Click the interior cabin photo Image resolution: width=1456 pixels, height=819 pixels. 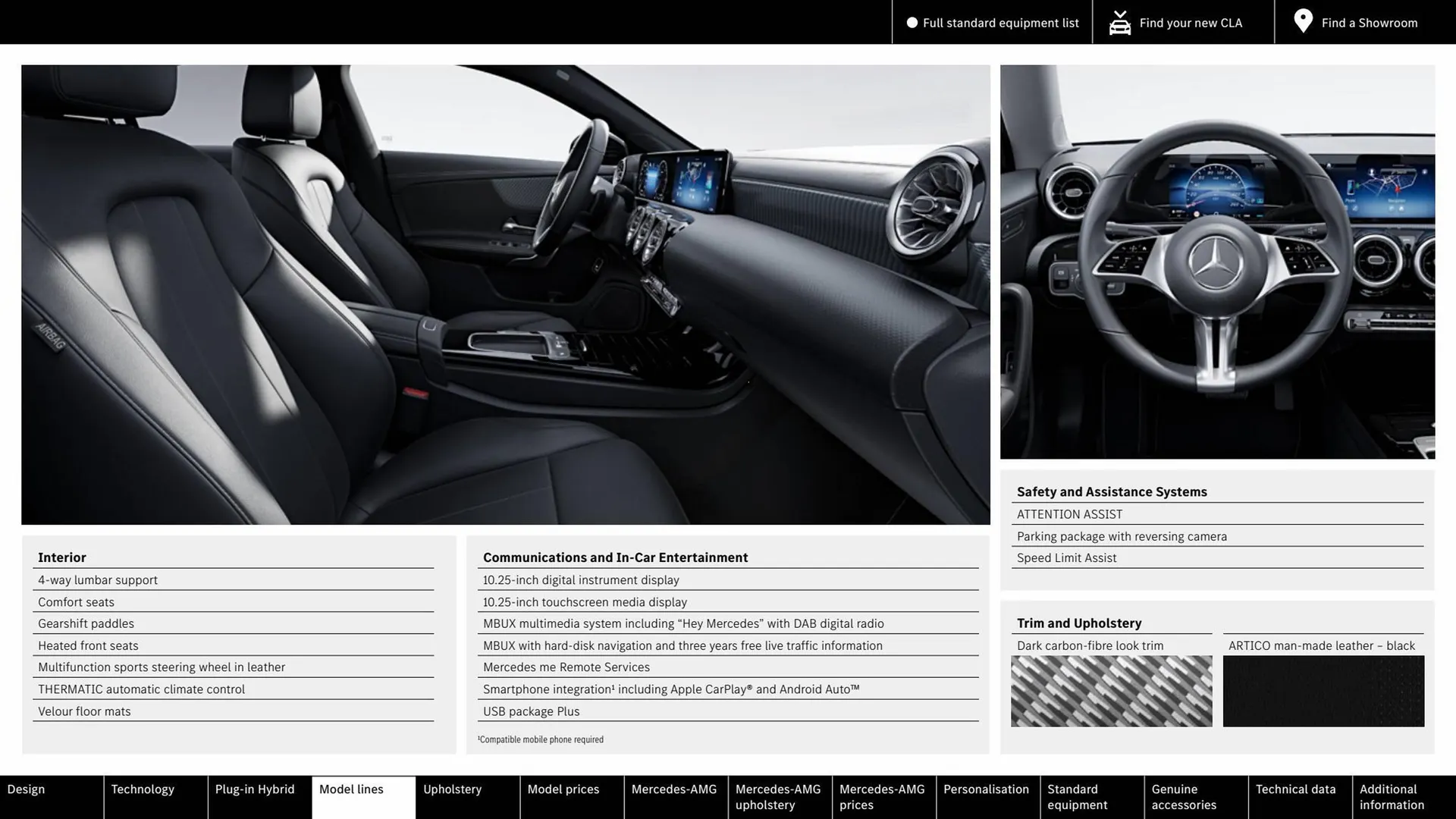(x=506, y=294)
